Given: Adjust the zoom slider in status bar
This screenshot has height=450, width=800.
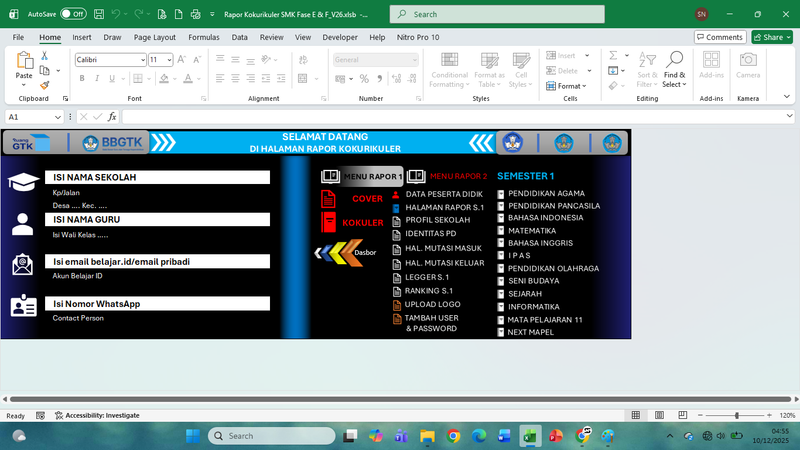Looking at the screenshot, I should pyautogui.click(x=737, y=415).
